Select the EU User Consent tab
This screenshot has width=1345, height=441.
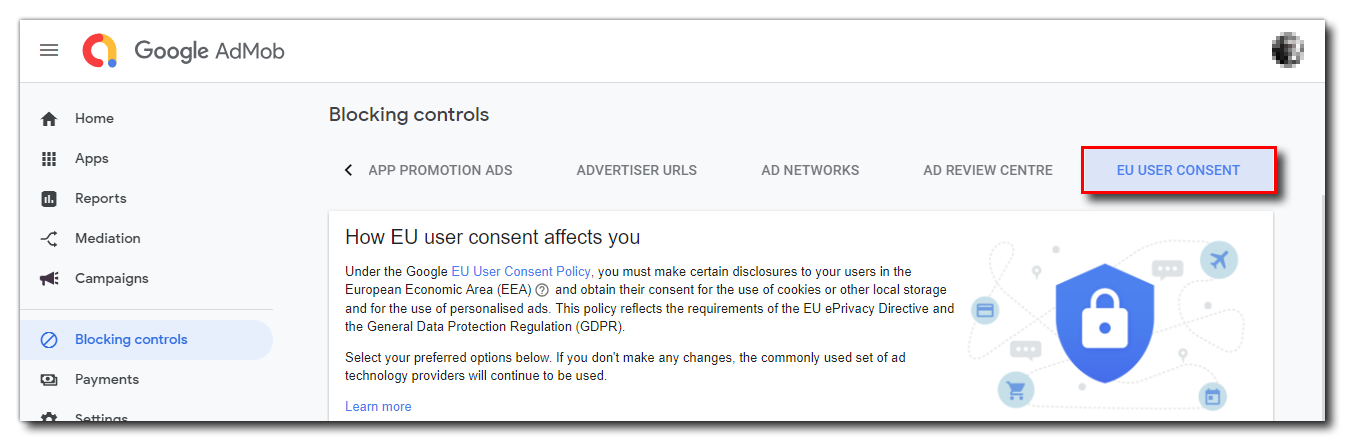1178,170
